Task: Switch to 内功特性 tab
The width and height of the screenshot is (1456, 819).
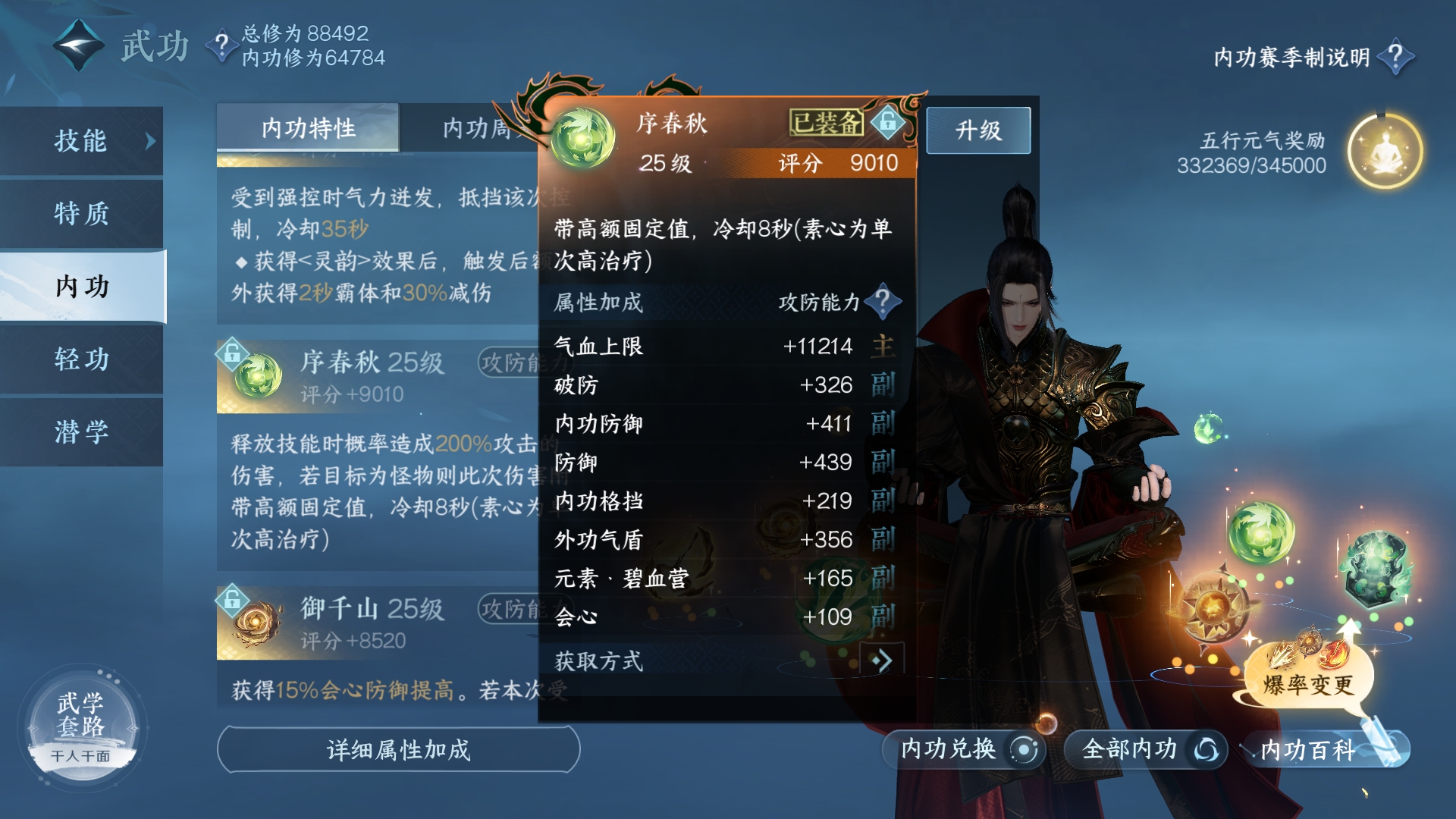Action: point(308,127)
